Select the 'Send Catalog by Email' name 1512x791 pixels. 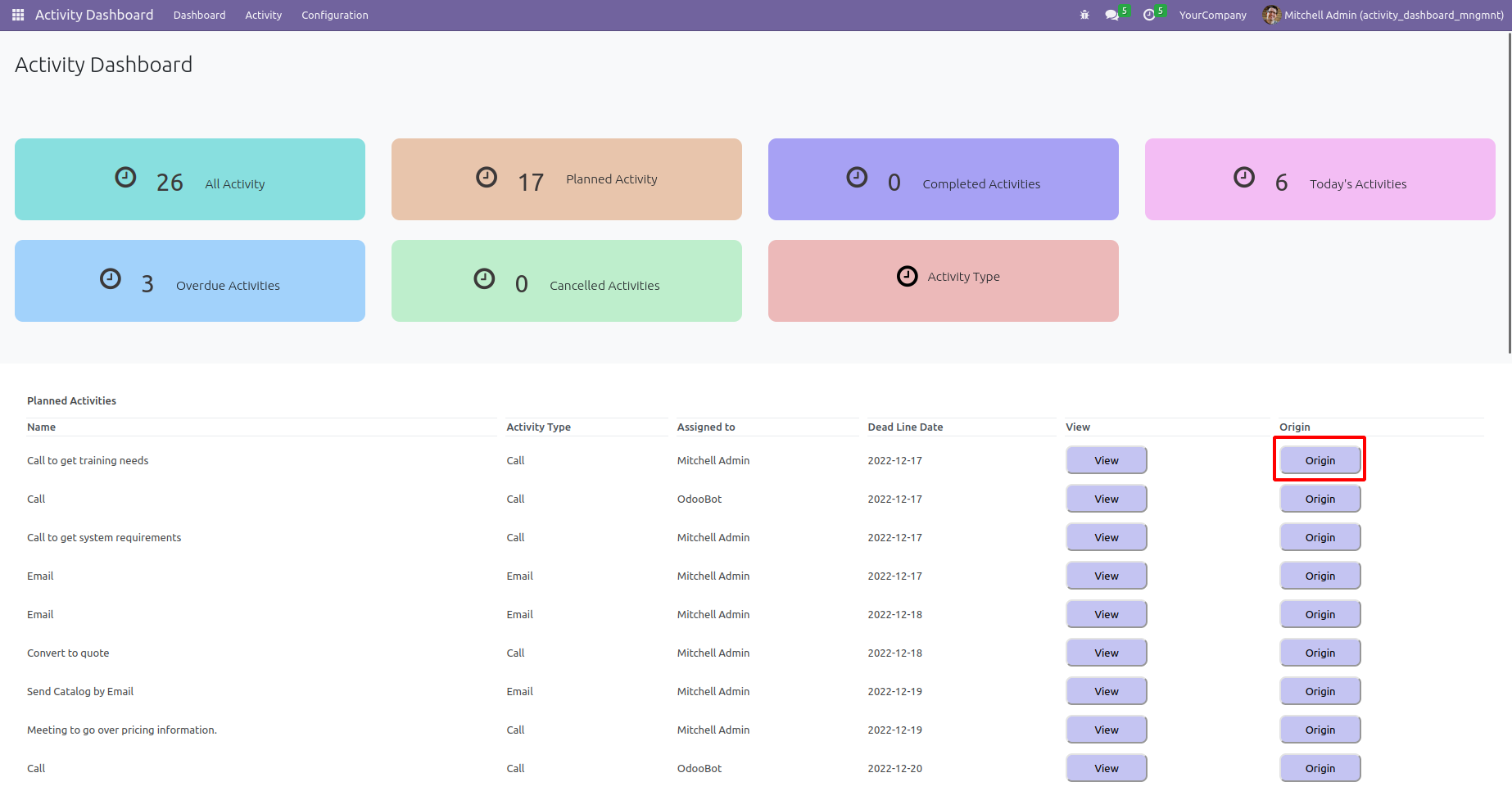(80, 691)
